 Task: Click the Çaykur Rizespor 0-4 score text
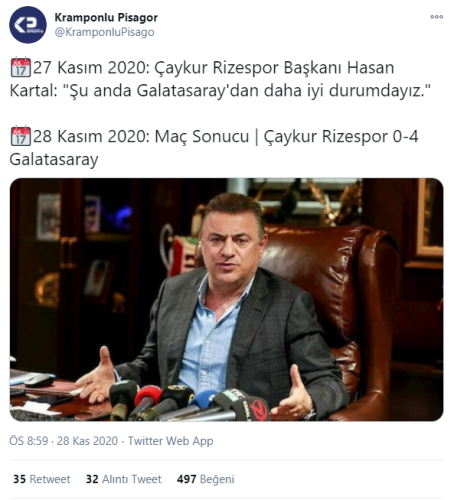[x=341, y=136]
